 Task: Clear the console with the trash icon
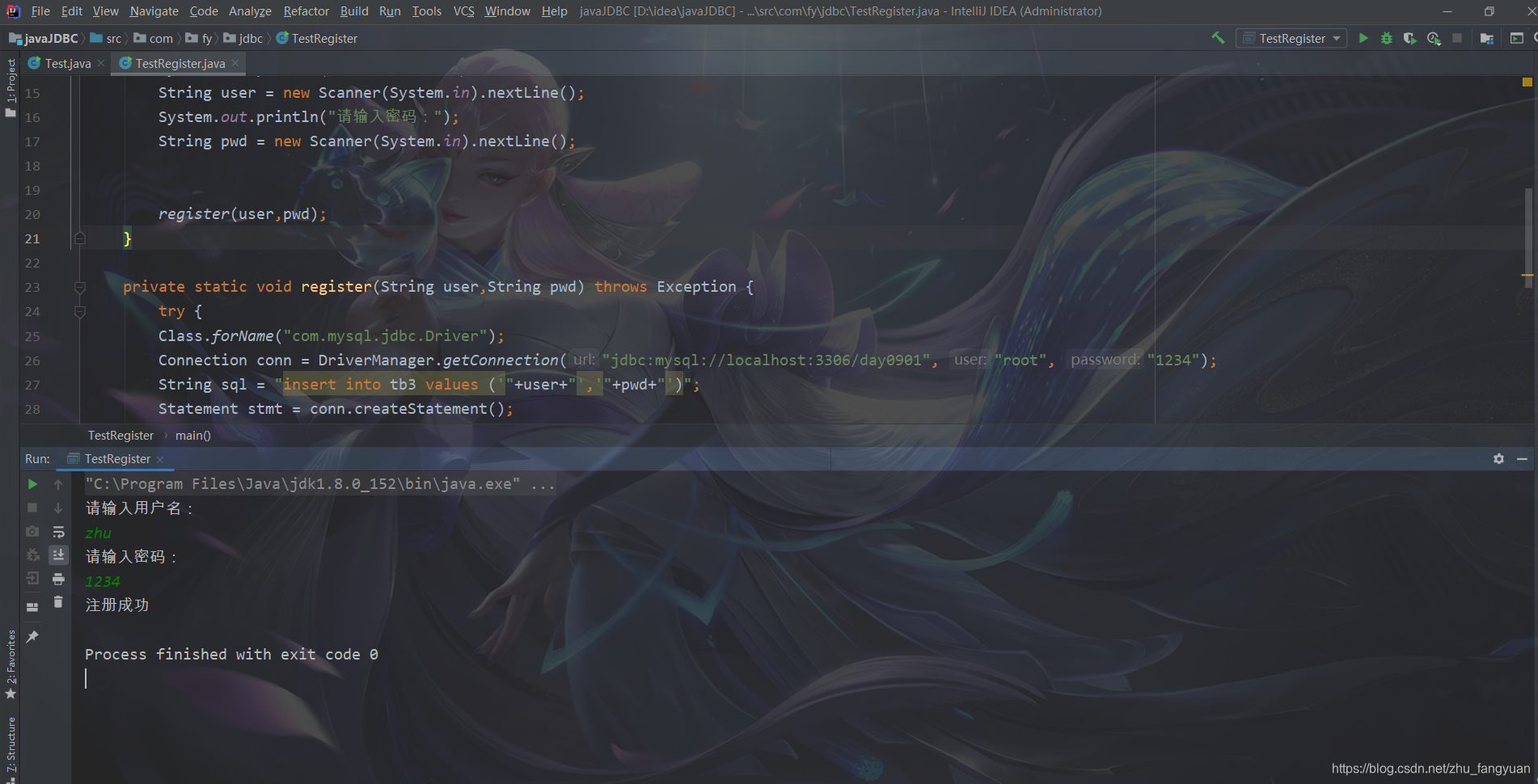pos(58,601)
